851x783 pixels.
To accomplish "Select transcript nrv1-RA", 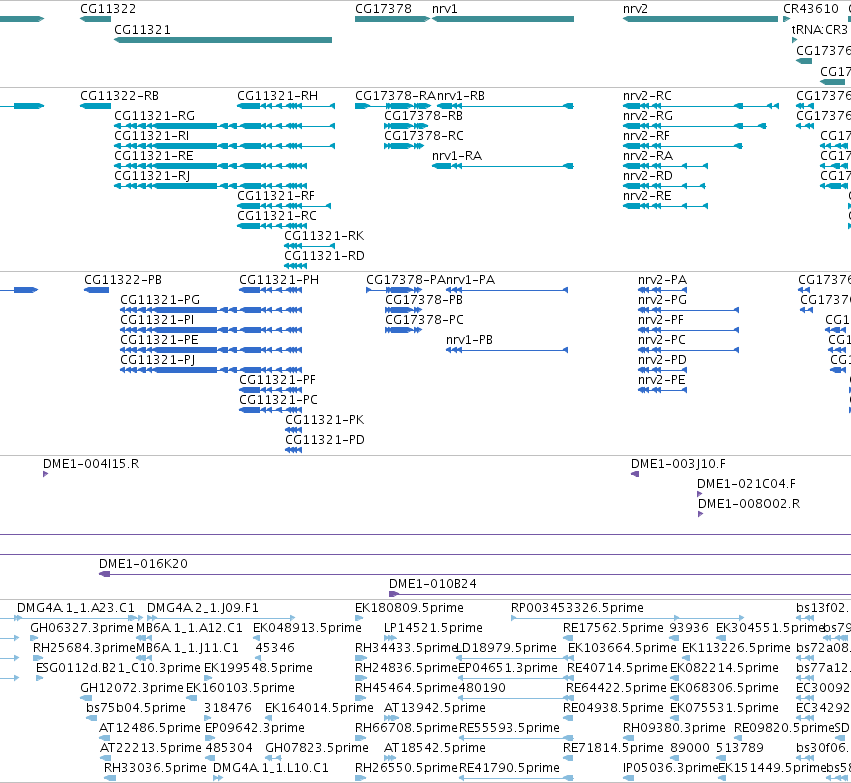I will tap(503, 166).
